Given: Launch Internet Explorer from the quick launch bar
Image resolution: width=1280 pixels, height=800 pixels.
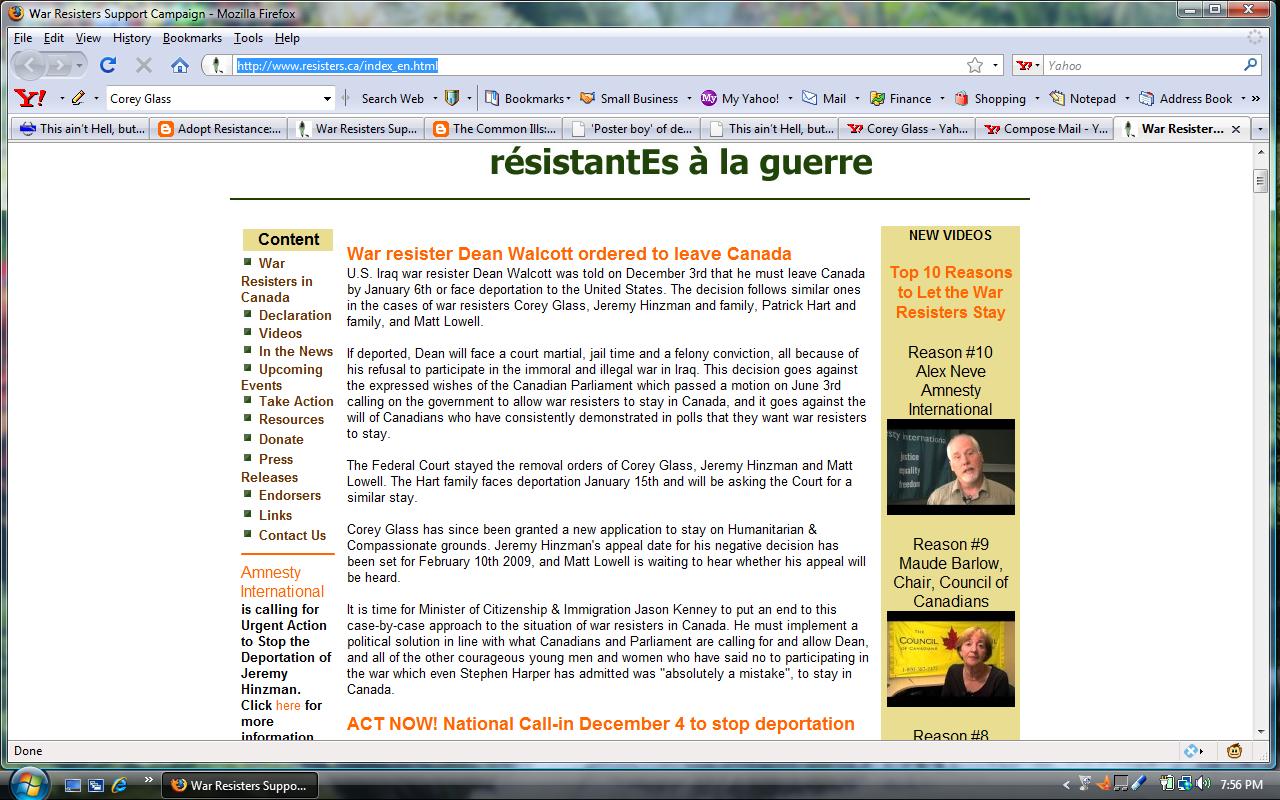Looking at the screenshot, I should [x=119, y=785].
